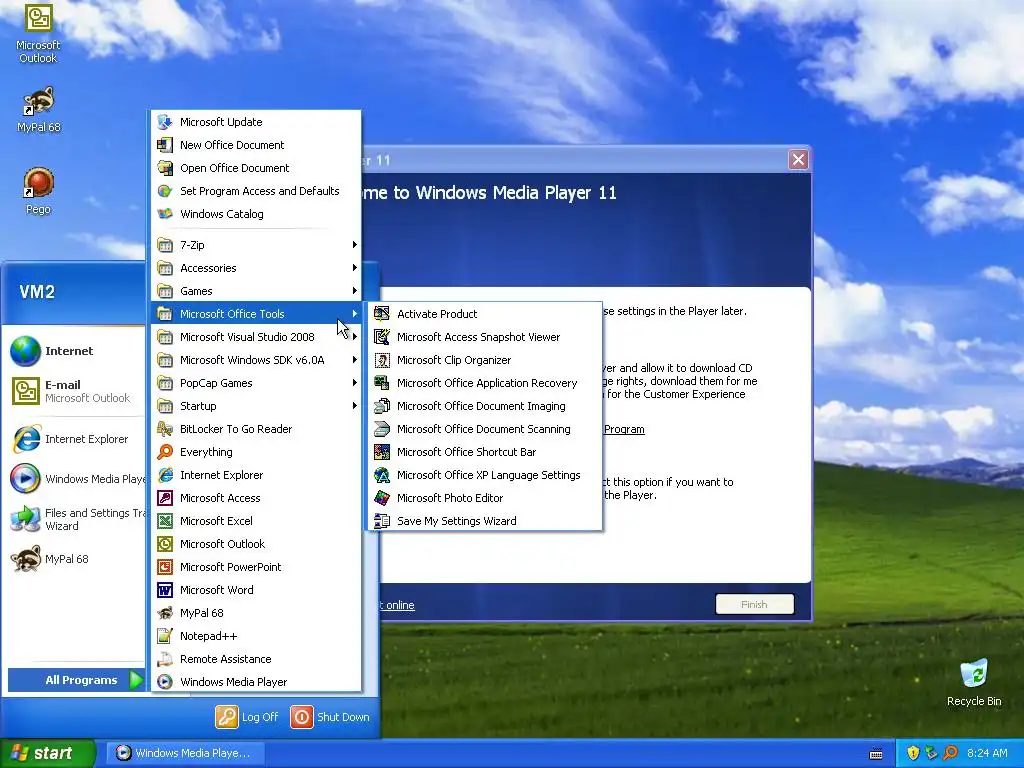1024x768 pixels.
Task: Open Microsoft Access Snapshot Viewer
Action: click(485, 337)
